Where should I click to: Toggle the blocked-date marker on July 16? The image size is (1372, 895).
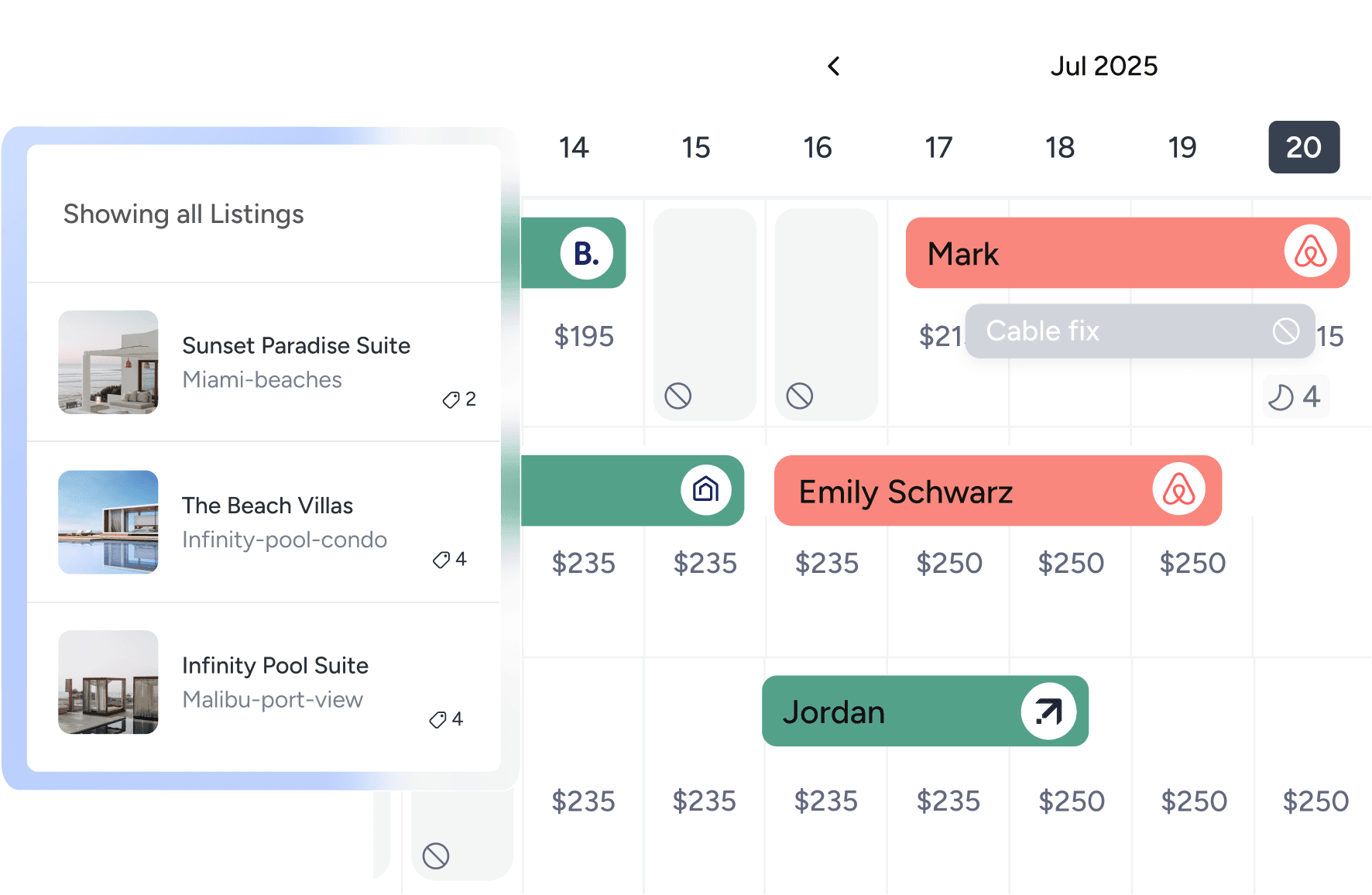[x=800, y=395]
